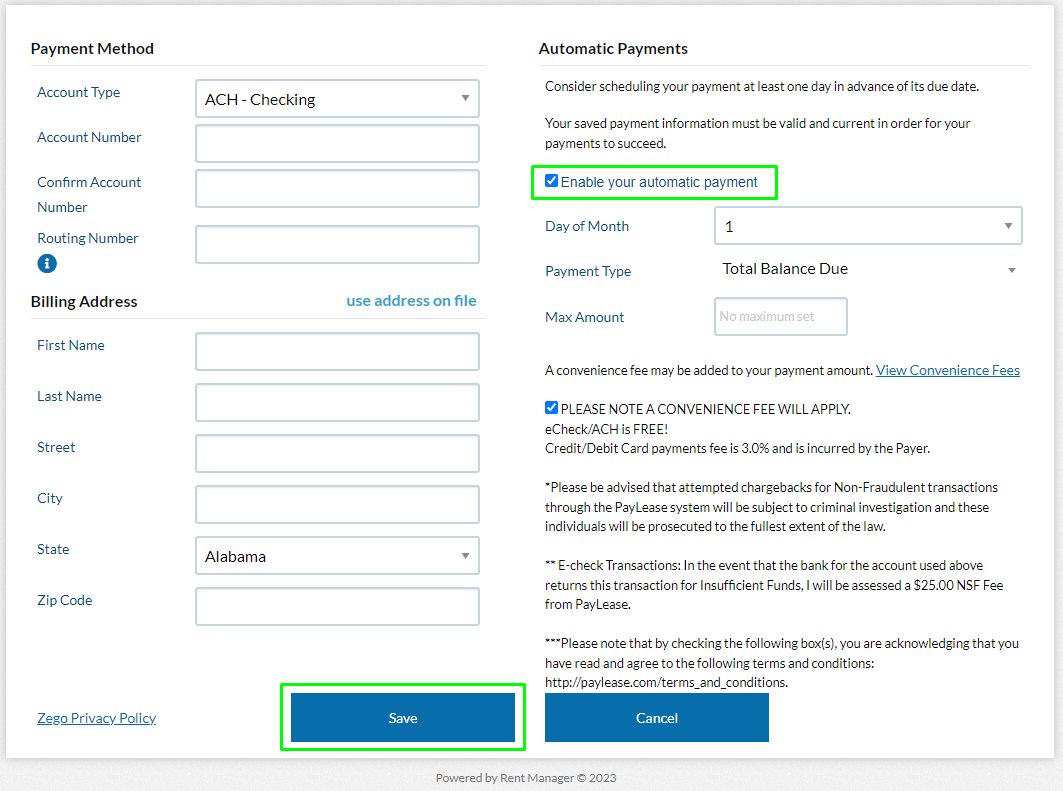This screenshot has height=791, width=1063.
Task: Focus the Account Number field
Action: tap(337, 143)
